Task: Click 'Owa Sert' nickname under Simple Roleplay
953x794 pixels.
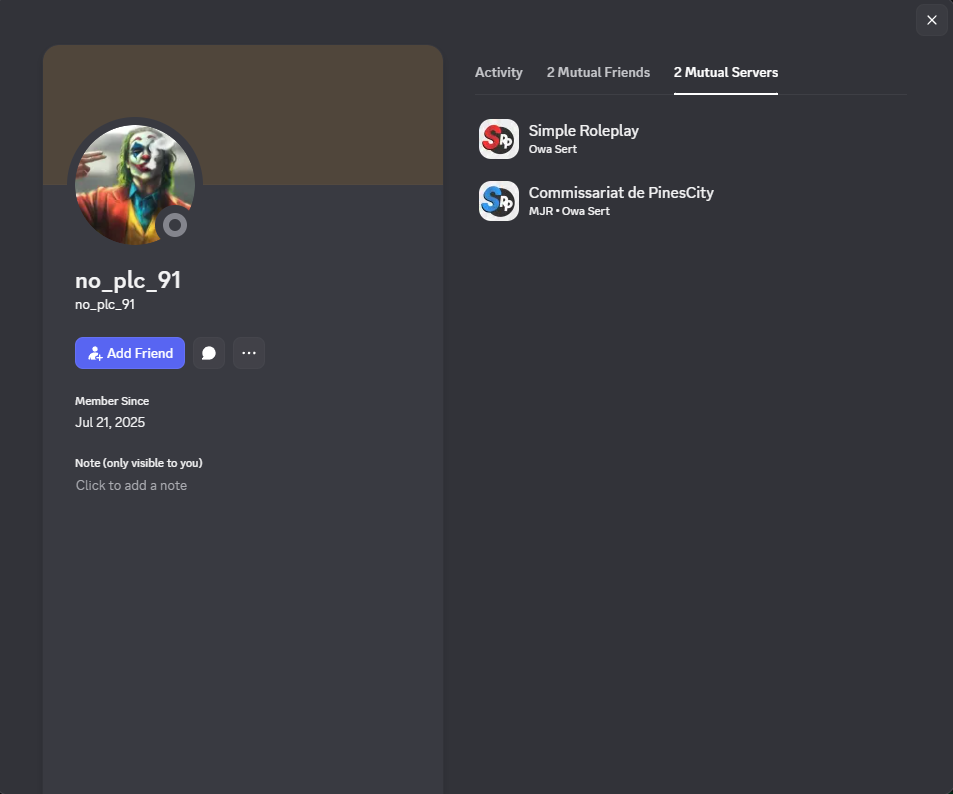Action: tap(552, 149)
